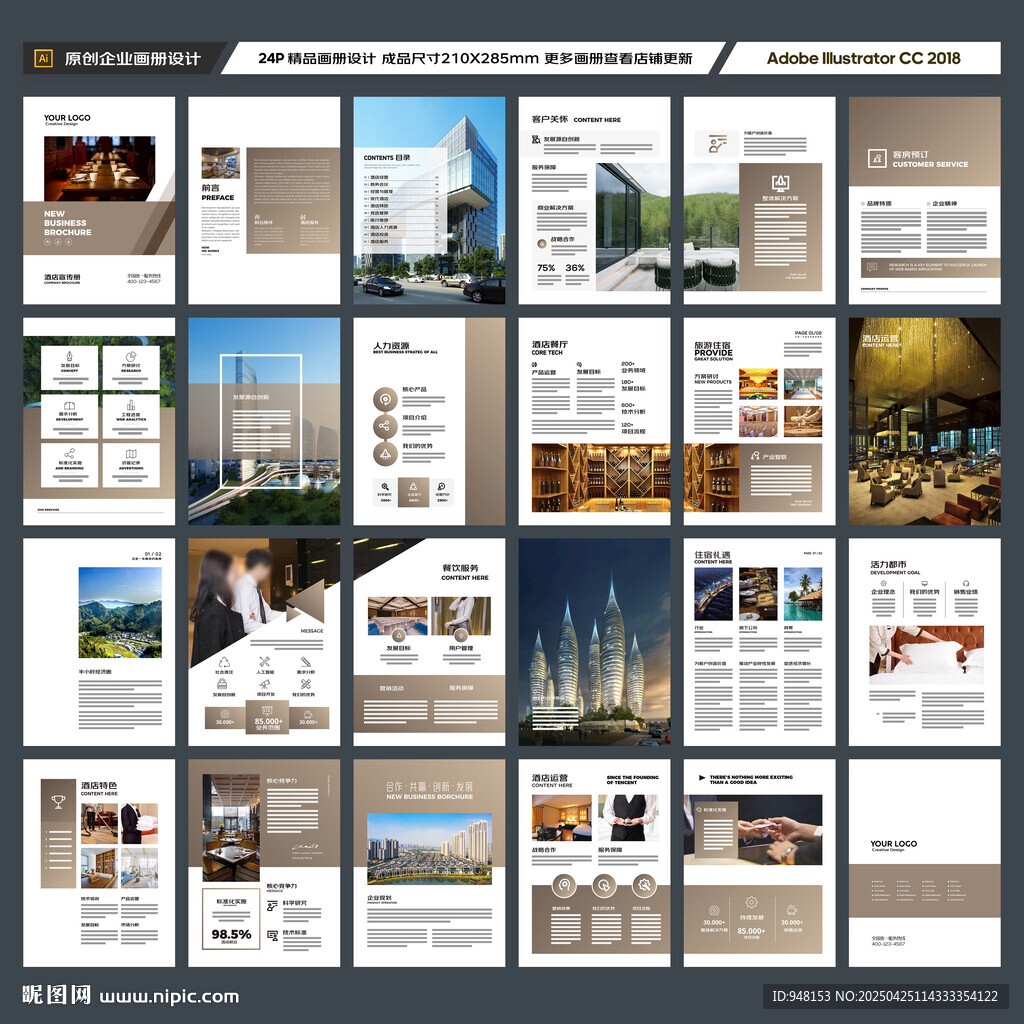Viewport: 1024px width, 1024px height.
Task: Click the 75% statistic on 客户关怀 page
Action: (546, 268)
